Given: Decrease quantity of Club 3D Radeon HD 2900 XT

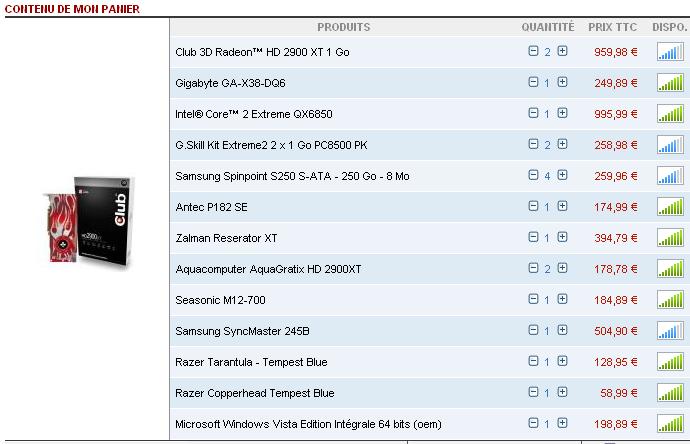Looking at the screenshot, I should [533, 51].
